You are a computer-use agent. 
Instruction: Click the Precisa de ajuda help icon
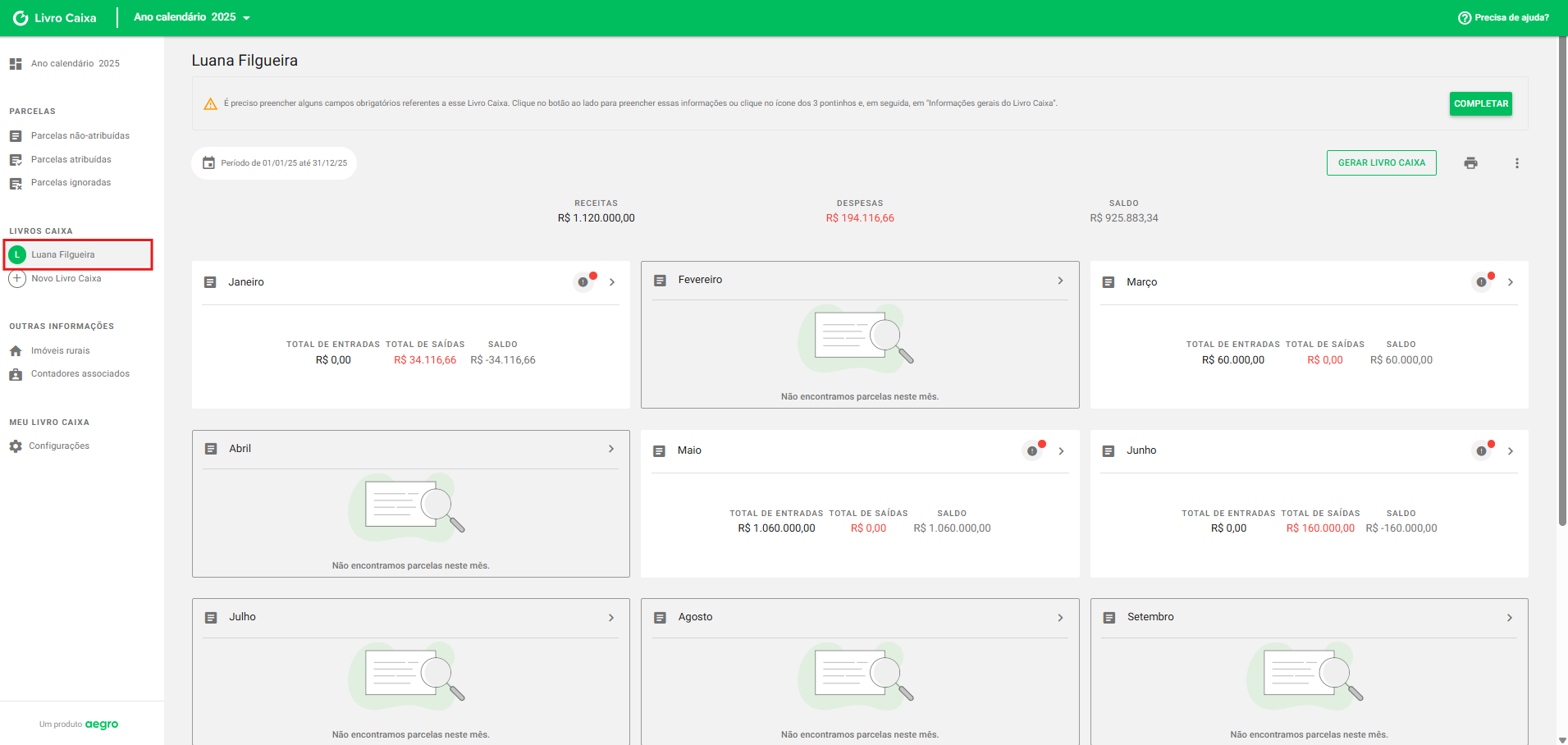(x=1464, y=18)
